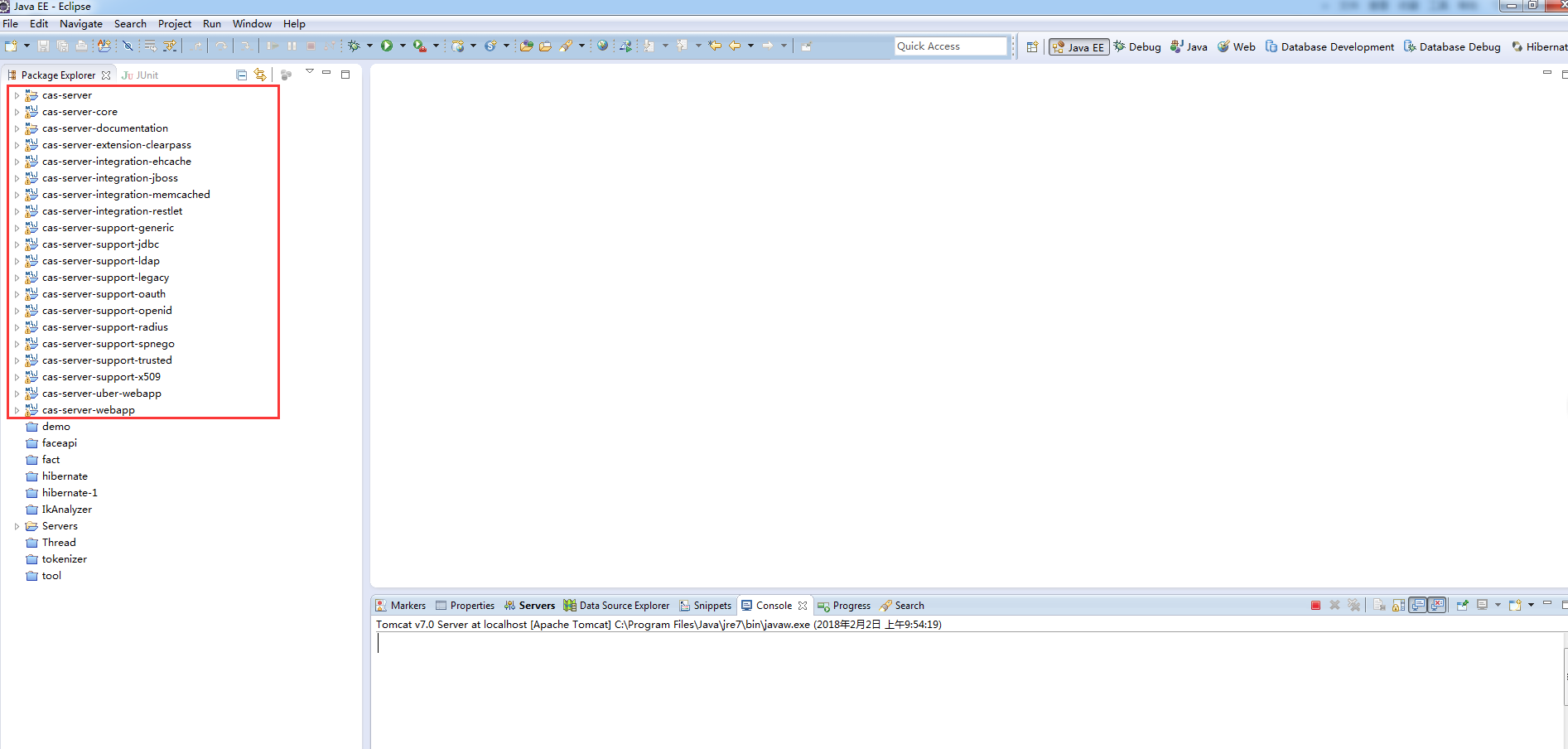Expand the Servers folder node

pos(17,526)
